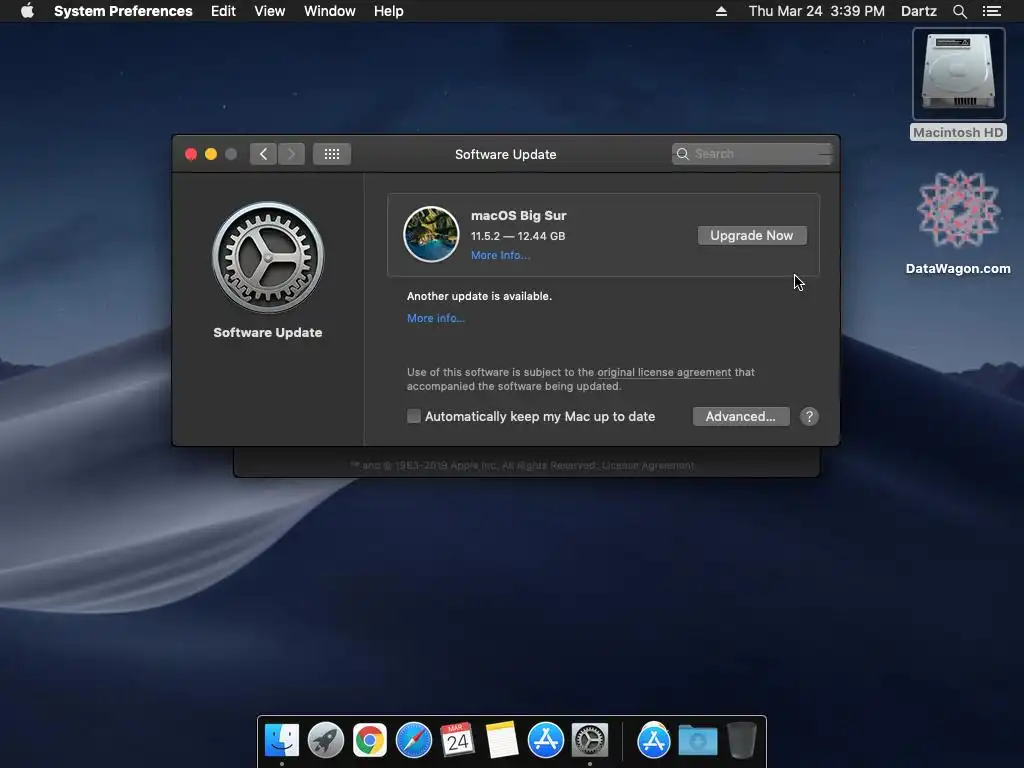This screenshot has height=768, width=1024.
Task: Open the Apple menu
Action: click(x=27, y=11)
